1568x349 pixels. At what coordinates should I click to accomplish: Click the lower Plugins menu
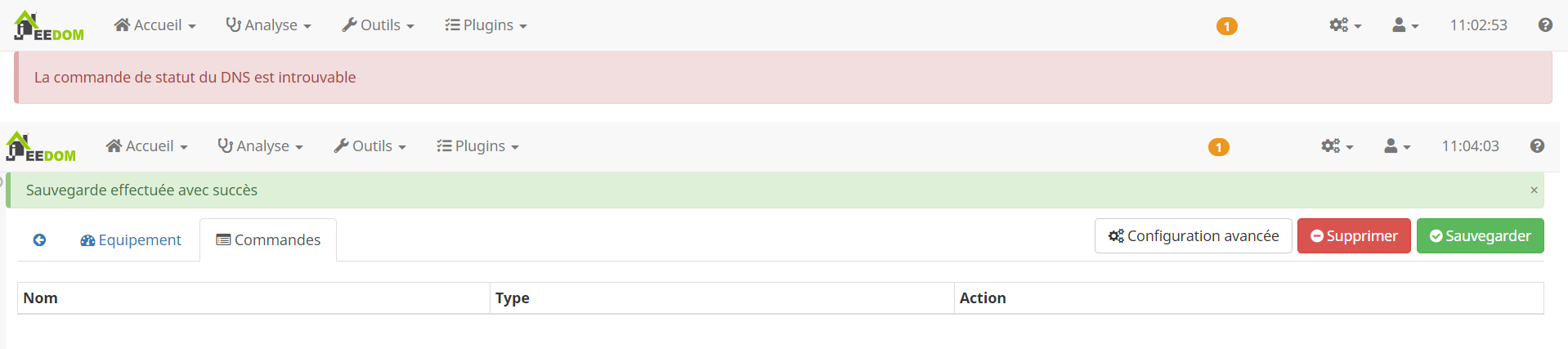pos(477,146)
